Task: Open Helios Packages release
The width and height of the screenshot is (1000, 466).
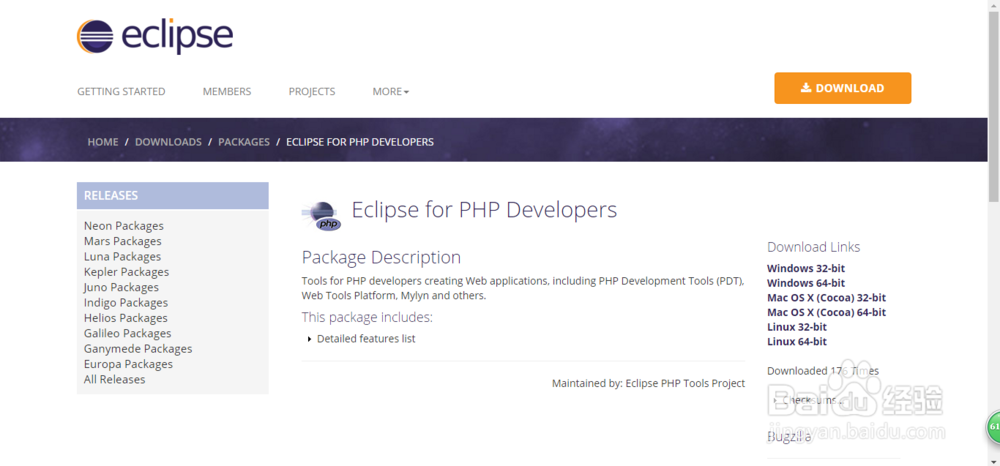Action: (126, 317)
